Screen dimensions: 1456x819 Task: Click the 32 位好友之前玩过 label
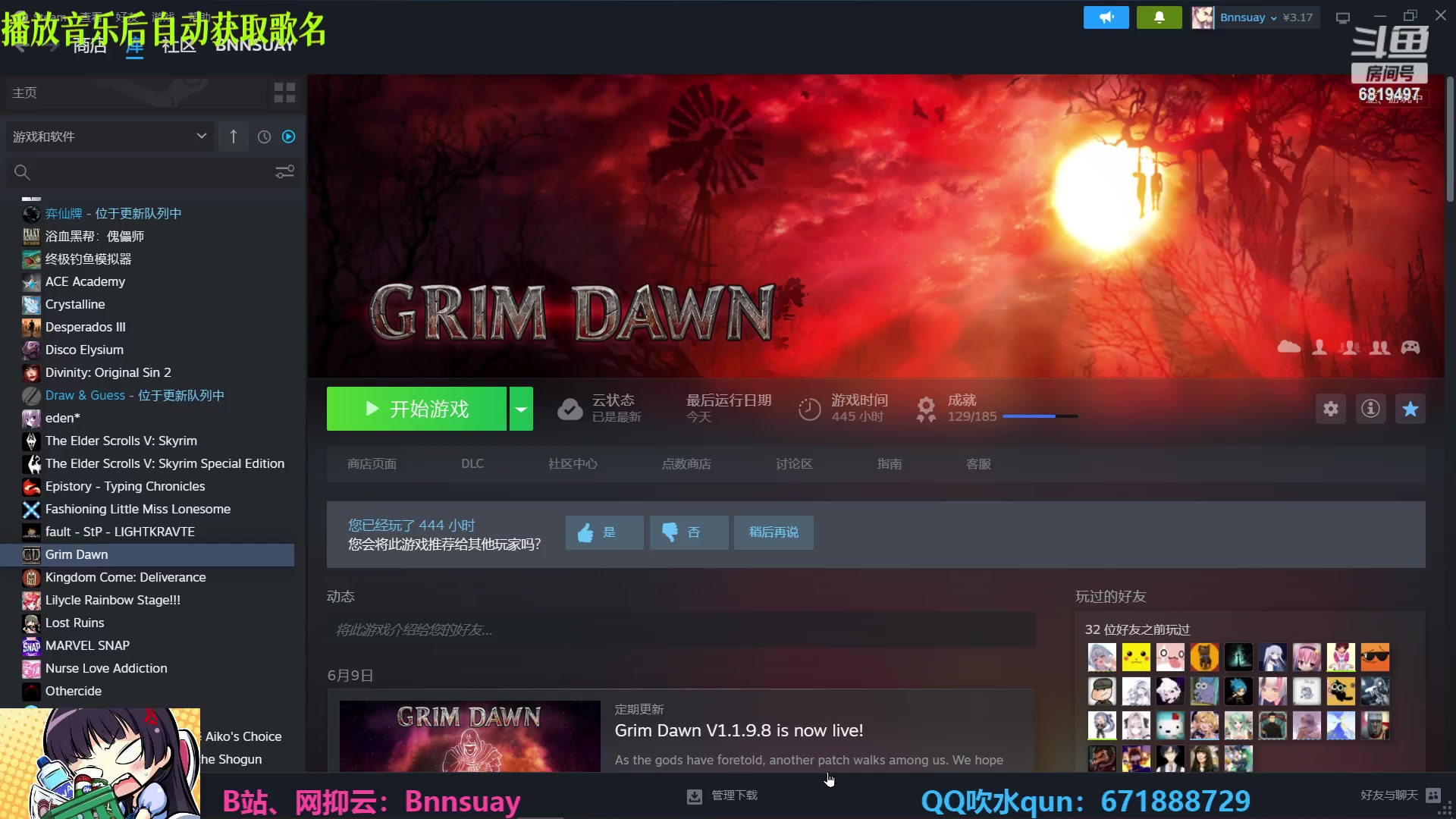click(x=1137, y=629)
